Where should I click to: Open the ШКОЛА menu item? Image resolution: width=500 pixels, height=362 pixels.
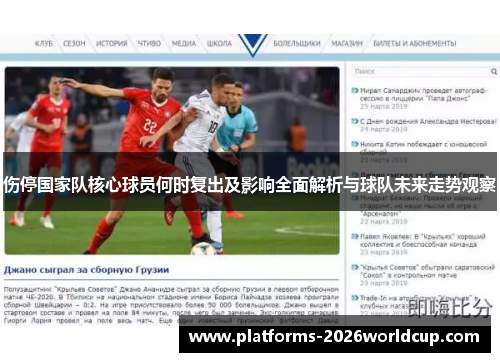pyautogui.click(x=219, y=43)
